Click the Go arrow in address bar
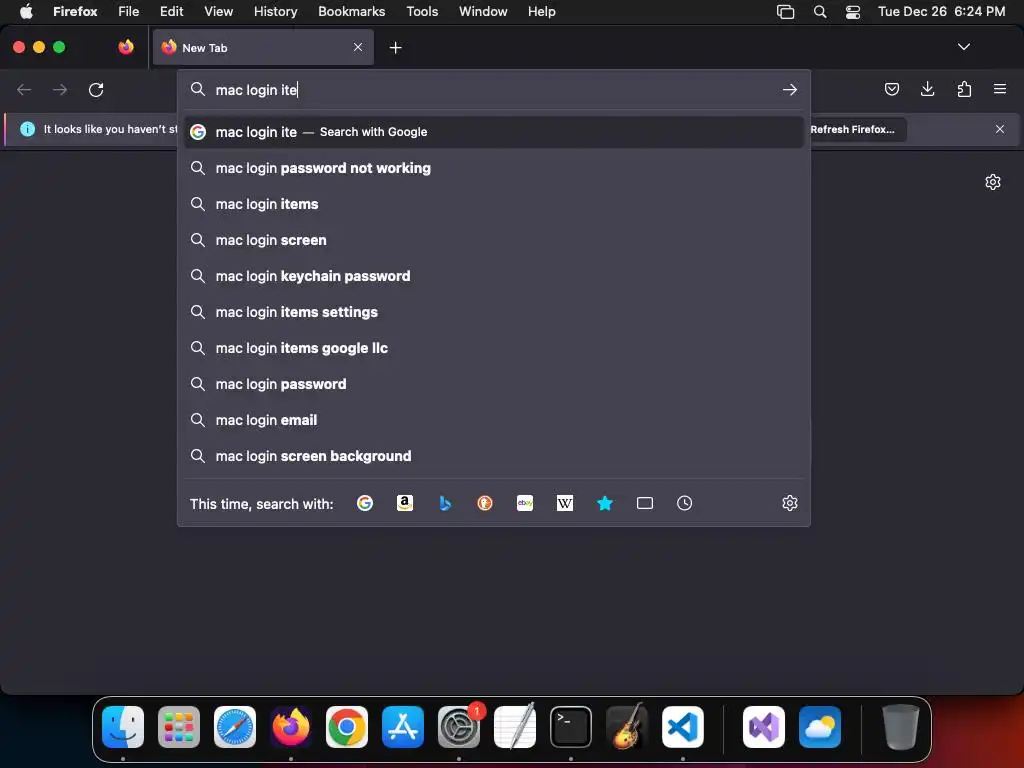The height and width of the screenshot is (768, 1024). click(790, 89)
